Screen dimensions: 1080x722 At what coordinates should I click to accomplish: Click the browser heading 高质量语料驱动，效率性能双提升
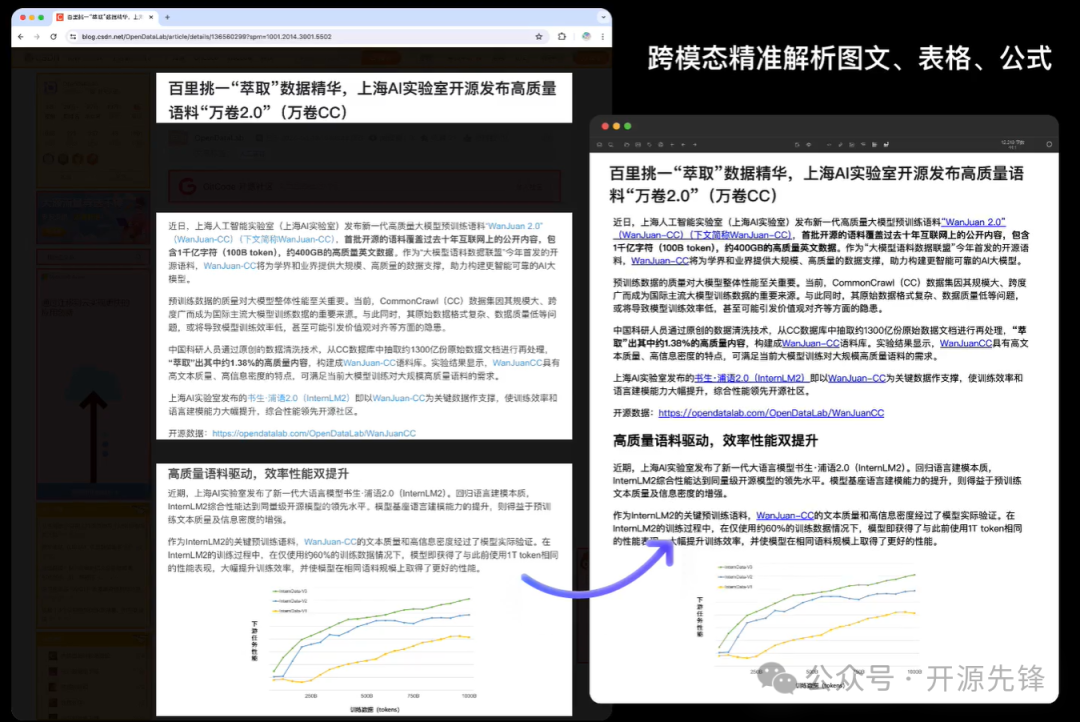pyautogui.click(x=258, y=474)
